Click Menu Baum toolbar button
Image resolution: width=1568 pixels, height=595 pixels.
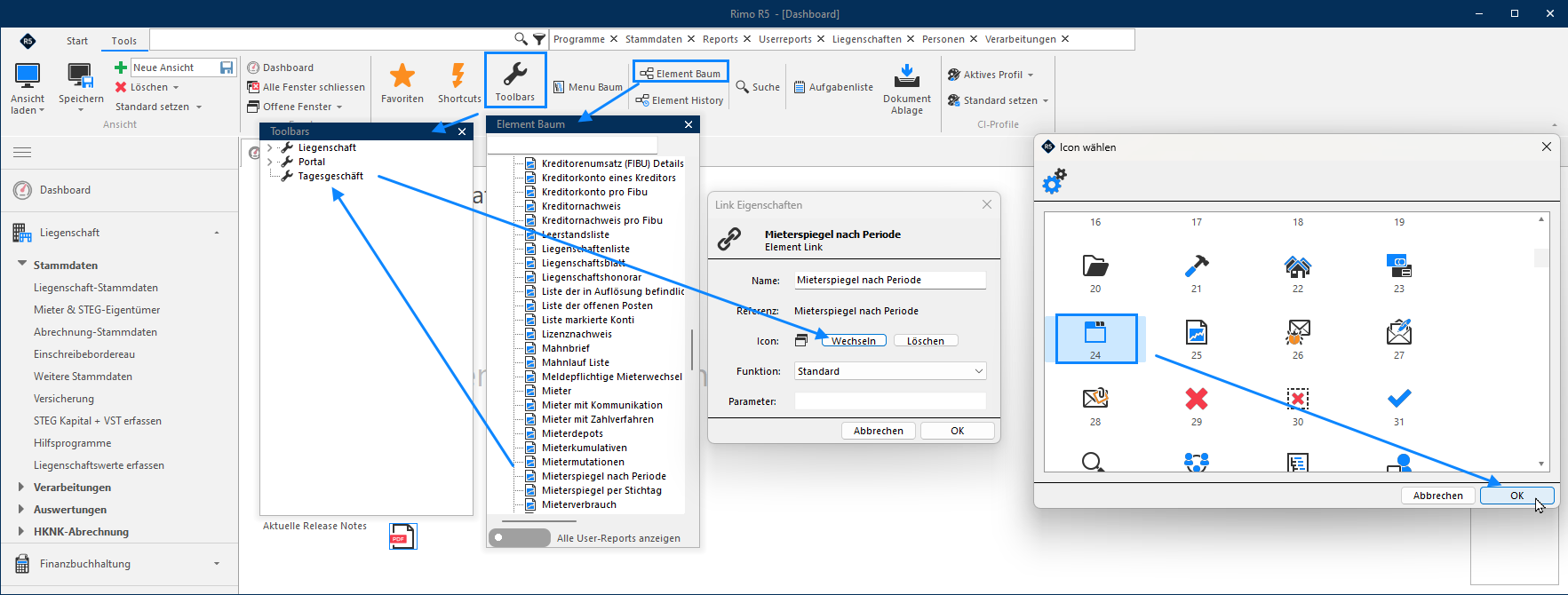click(587, 87)
